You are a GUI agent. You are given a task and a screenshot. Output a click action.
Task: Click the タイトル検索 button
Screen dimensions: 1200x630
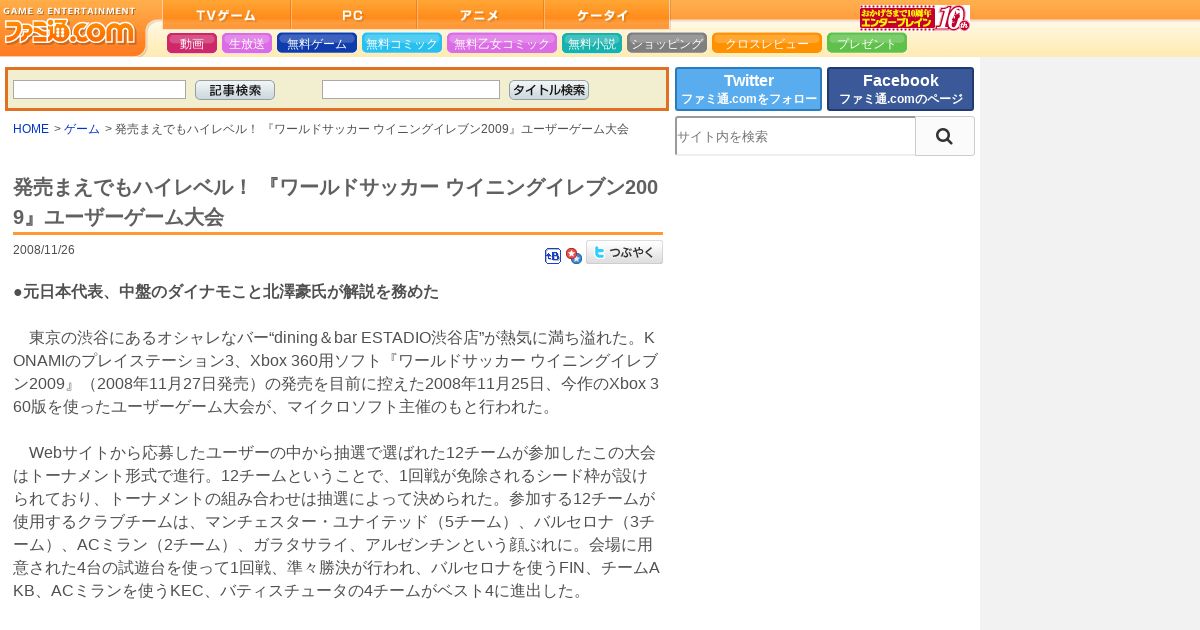point(549,90)
